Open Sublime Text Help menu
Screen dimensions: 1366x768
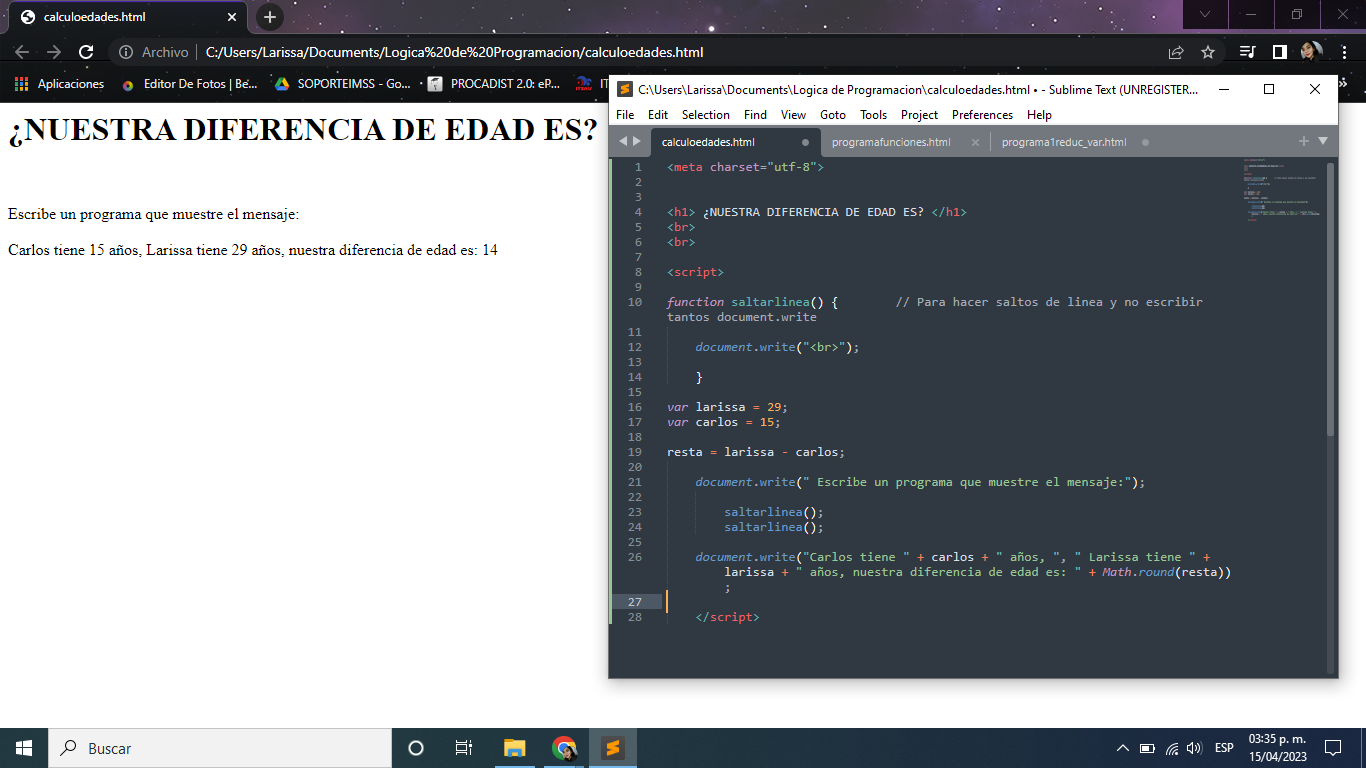(1039, 115)
